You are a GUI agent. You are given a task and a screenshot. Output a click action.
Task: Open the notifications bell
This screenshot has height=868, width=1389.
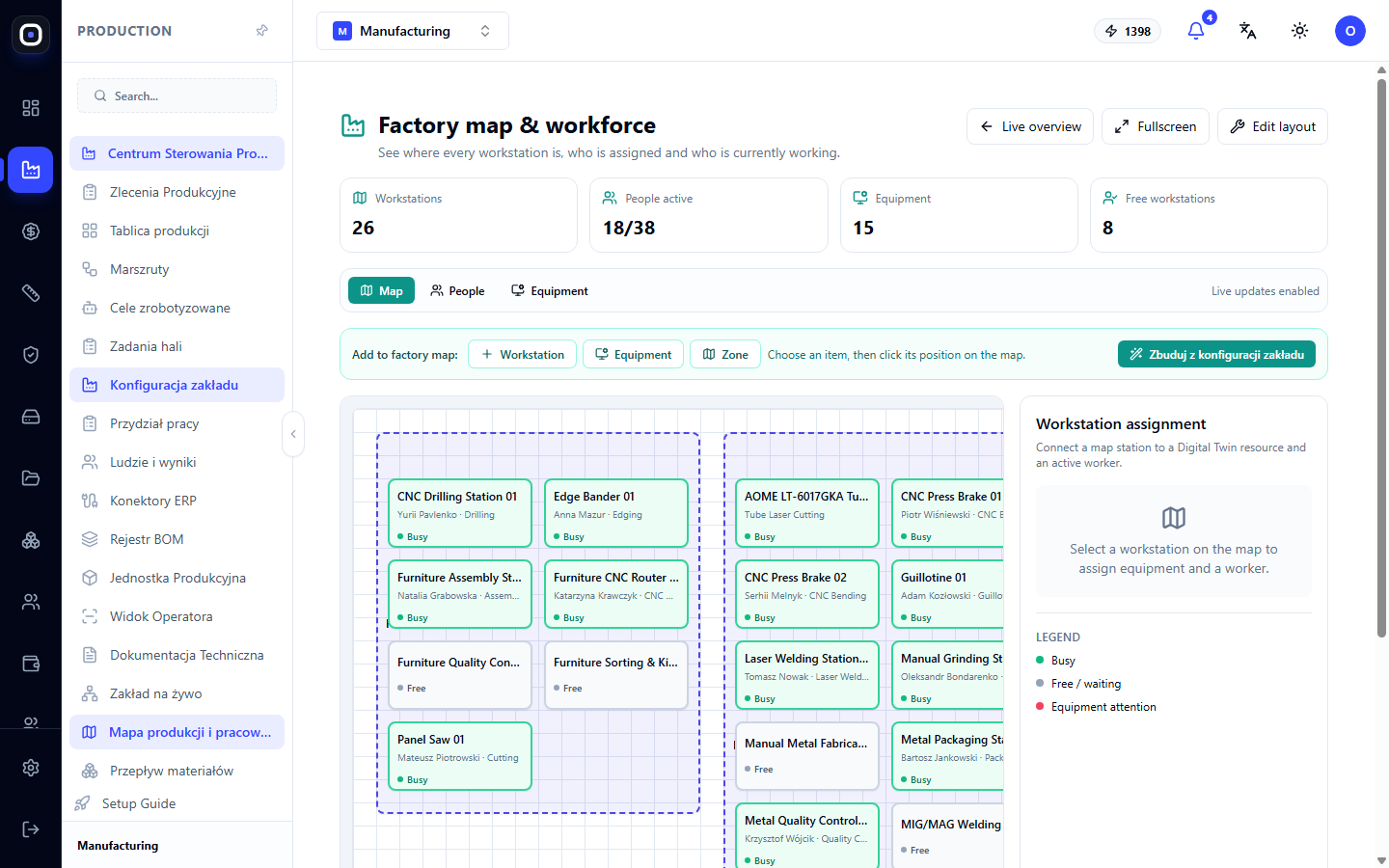click(1196, 31)
